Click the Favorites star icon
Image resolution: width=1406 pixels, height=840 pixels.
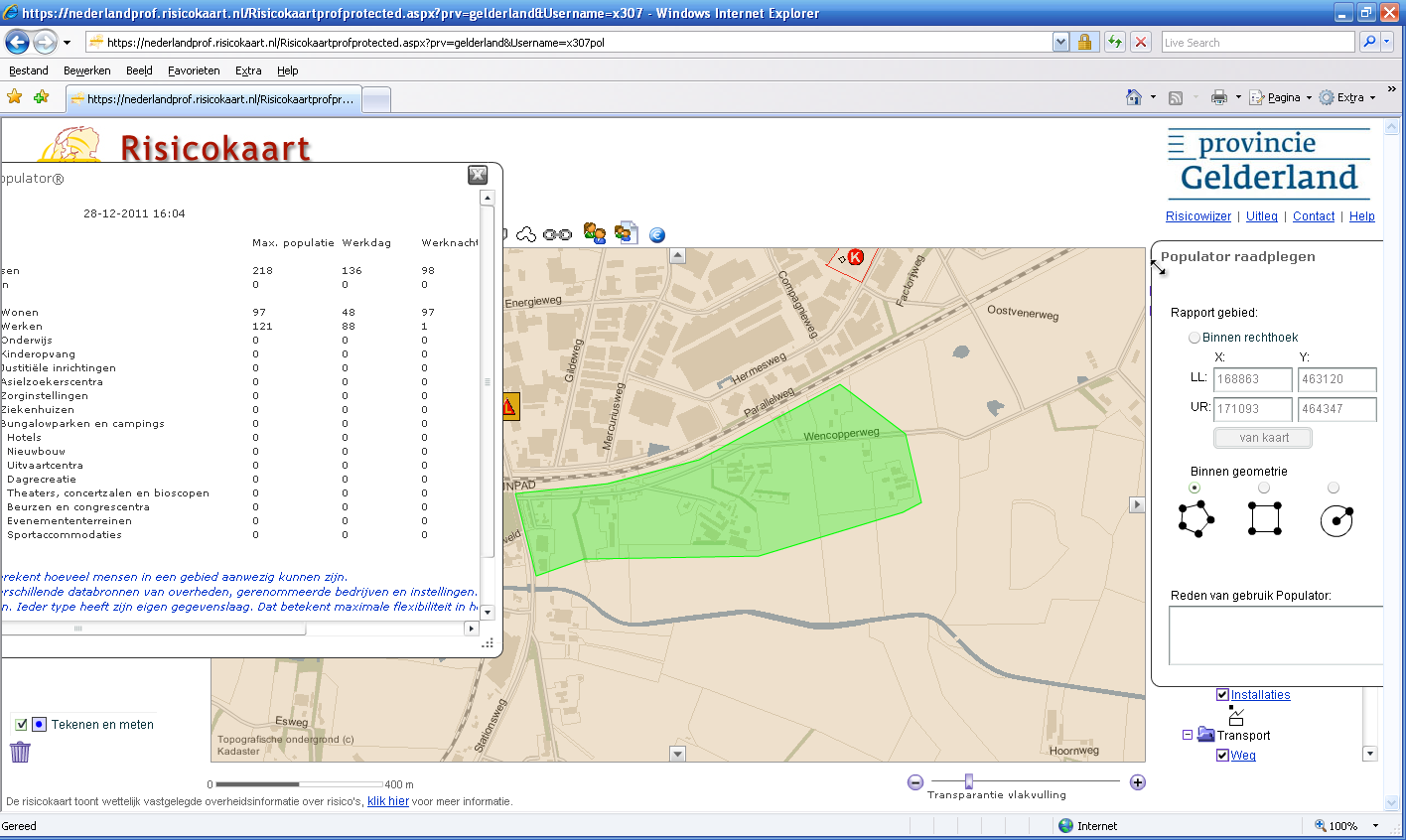pyautogui.click(x=14, y=97)
